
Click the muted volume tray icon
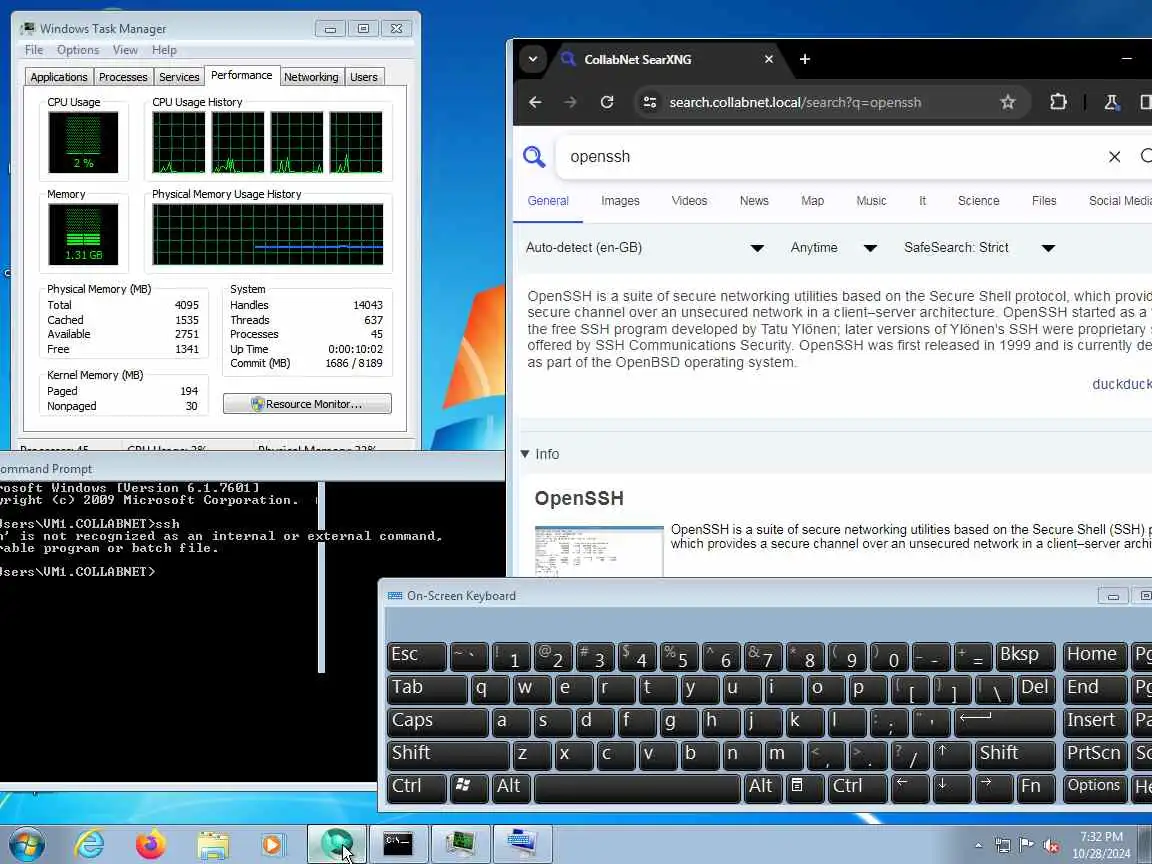pyautogui.click(x=1051, y=846)
